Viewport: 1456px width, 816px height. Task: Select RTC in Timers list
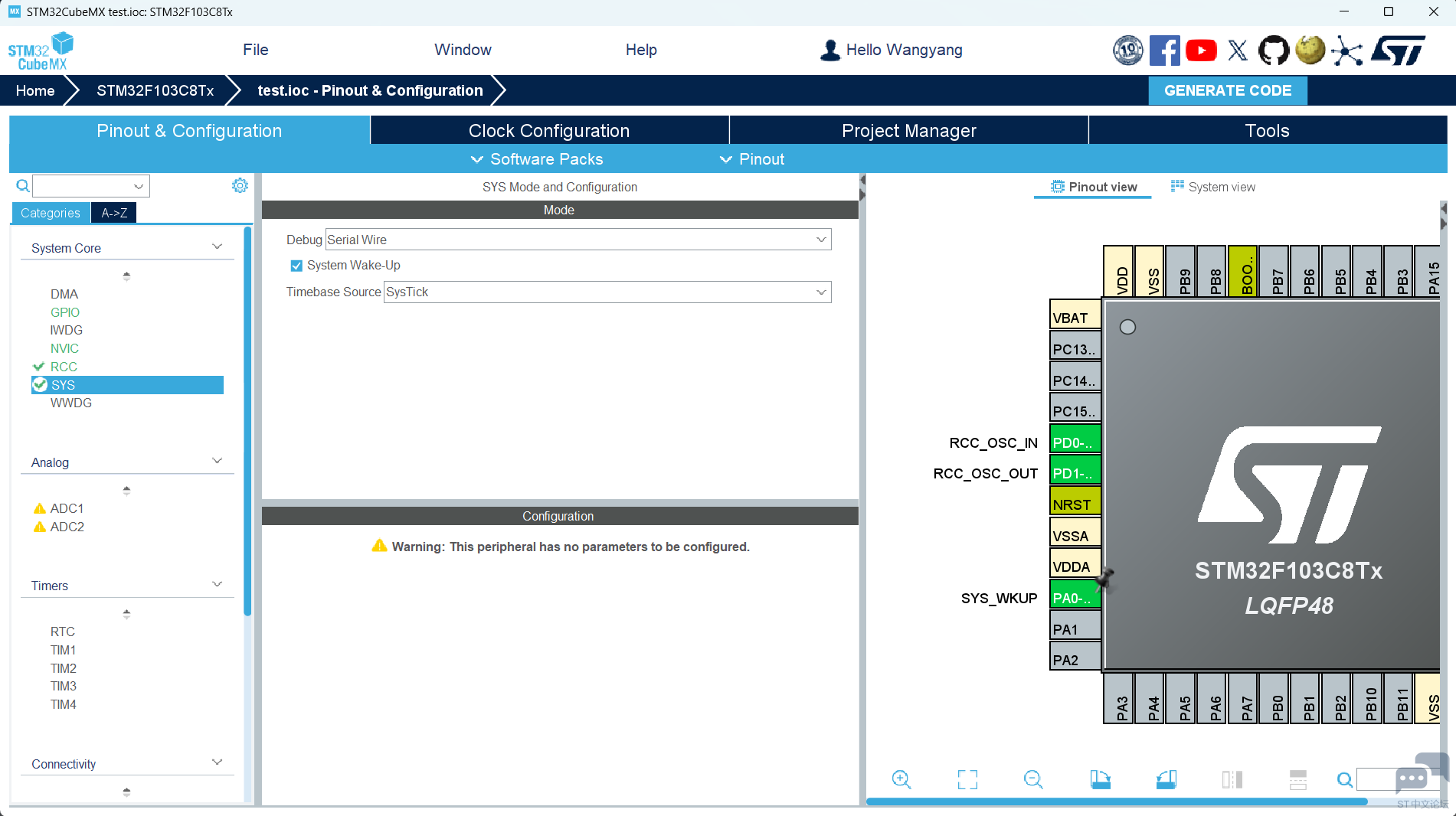63,632
